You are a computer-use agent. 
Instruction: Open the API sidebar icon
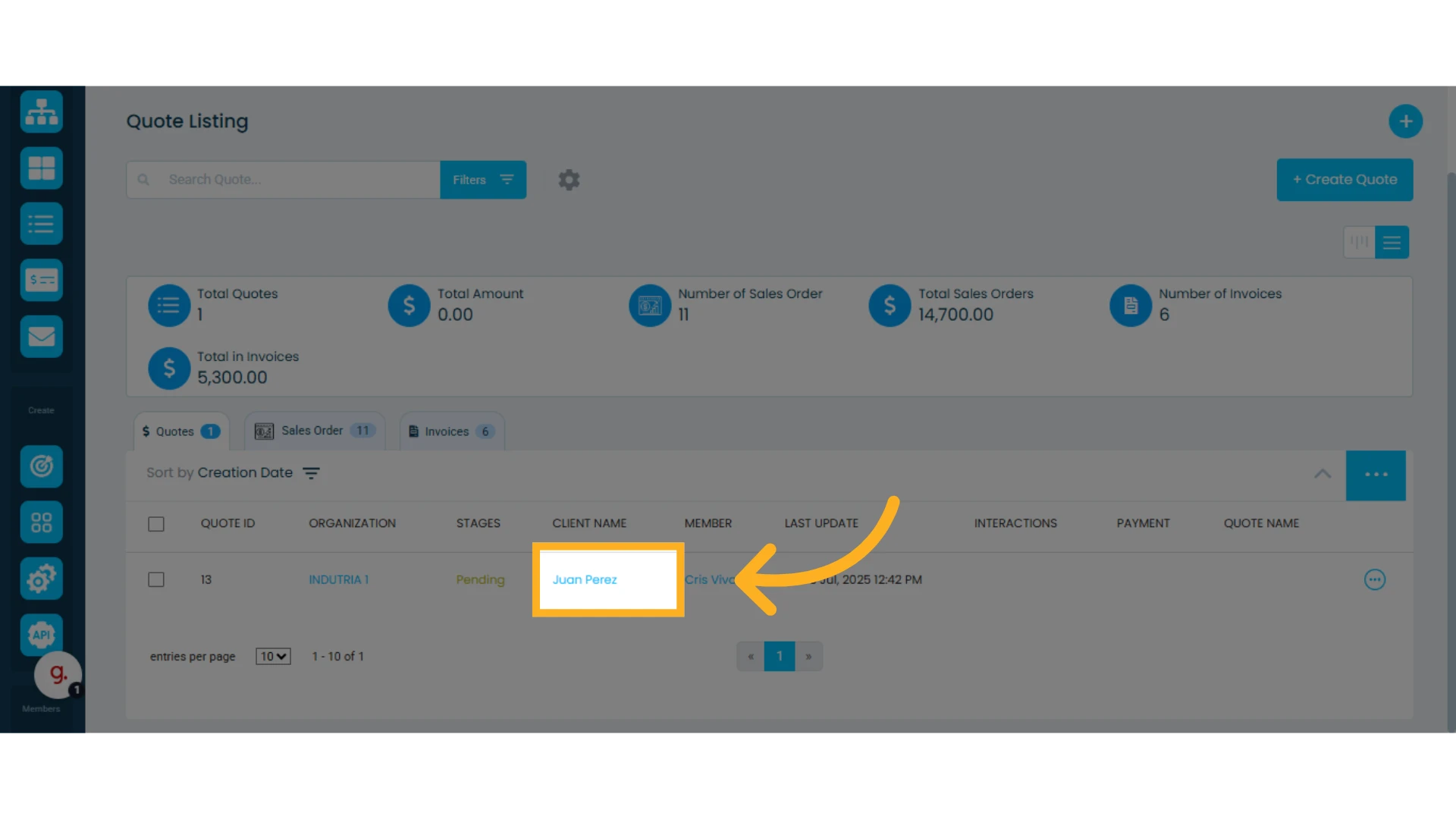pyautogui.click(x=42, y=634)
